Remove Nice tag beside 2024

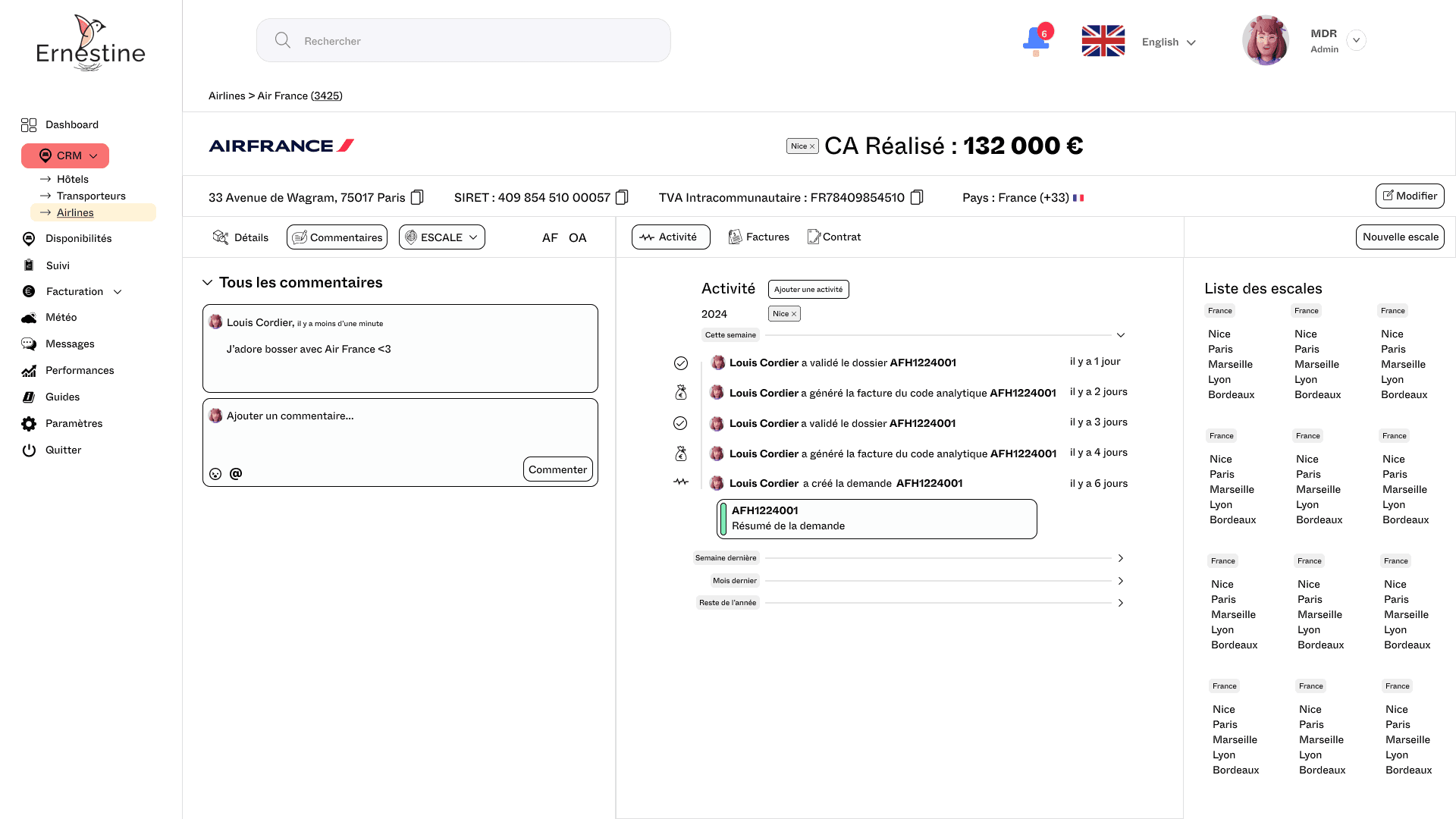pyautogui.click(x=794, y=314)
